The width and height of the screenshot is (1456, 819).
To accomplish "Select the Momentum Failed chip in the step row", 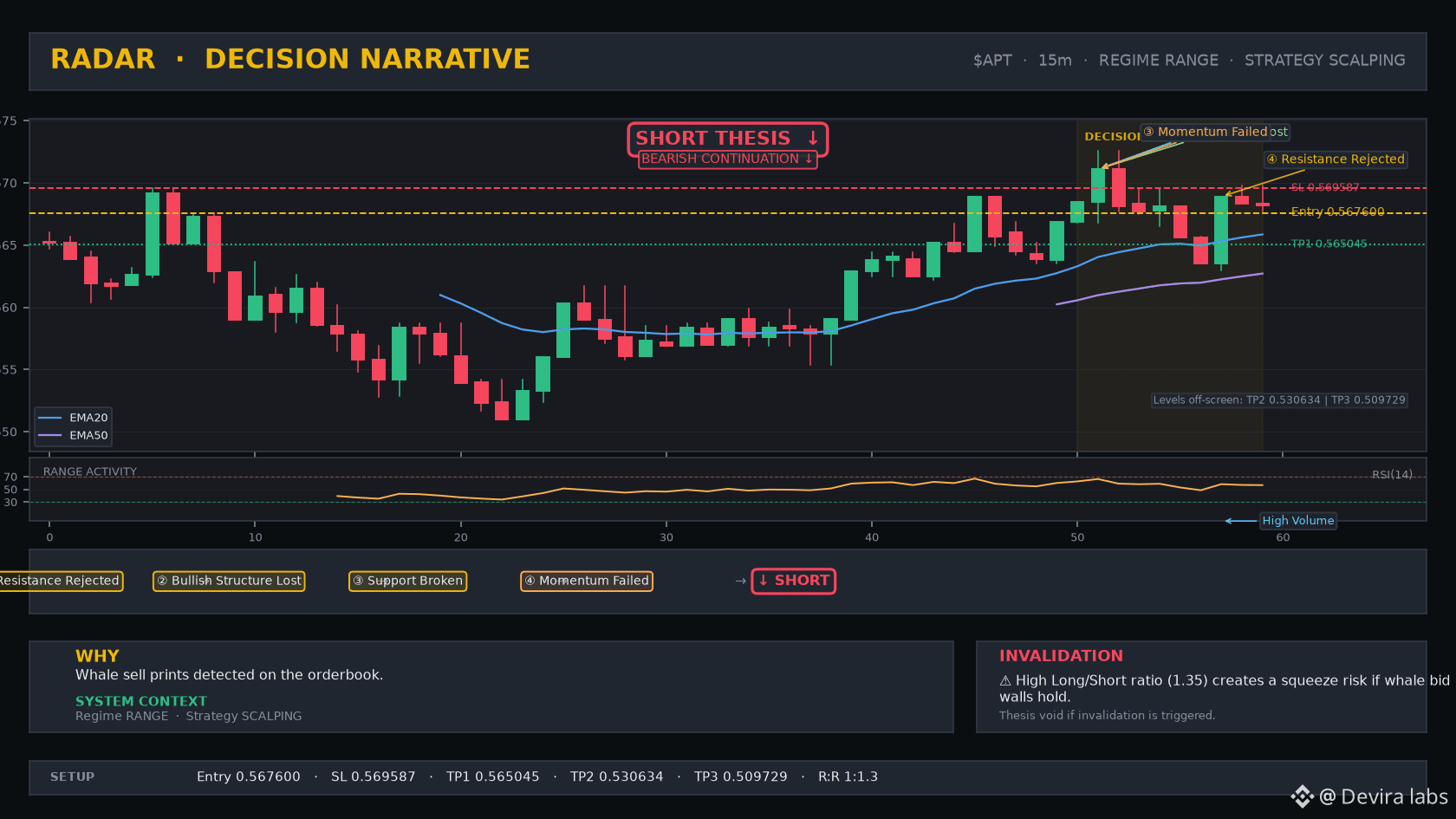I will (x=587, y=581).
